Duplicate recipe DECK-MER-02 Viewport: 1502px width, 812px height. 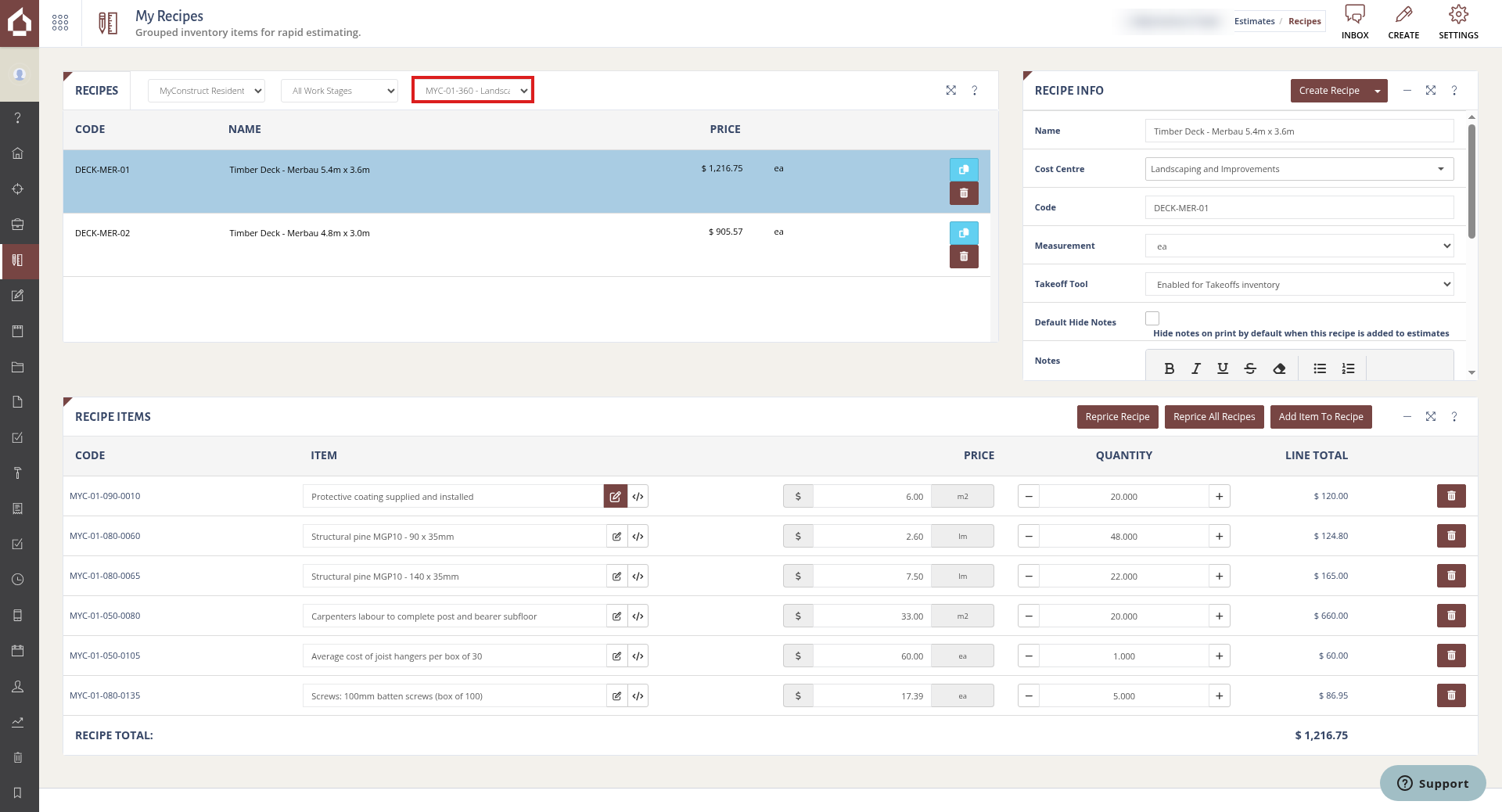(x=964, y=233)
